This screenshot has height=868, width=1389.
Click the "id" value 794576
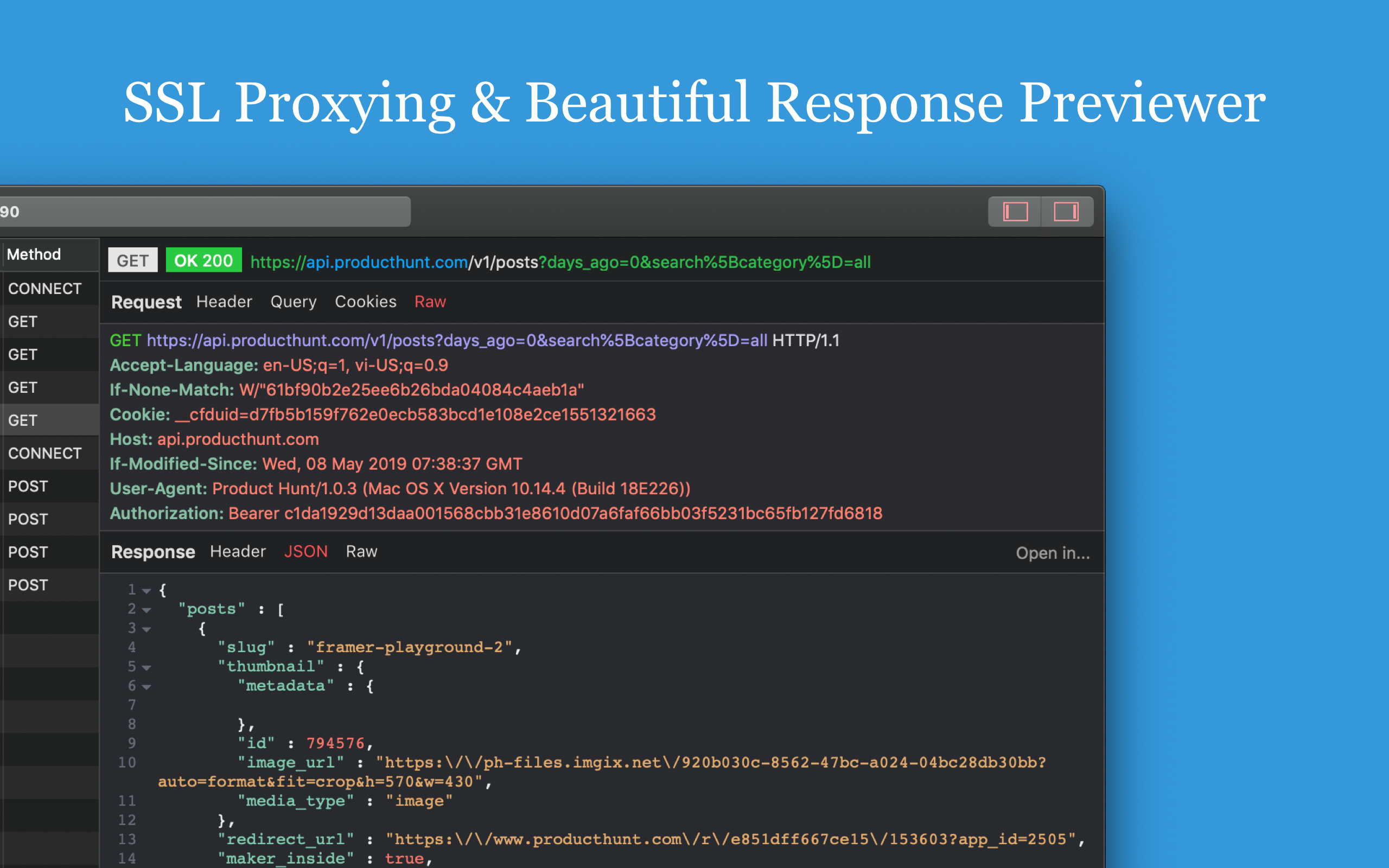[x=336, y=743]
